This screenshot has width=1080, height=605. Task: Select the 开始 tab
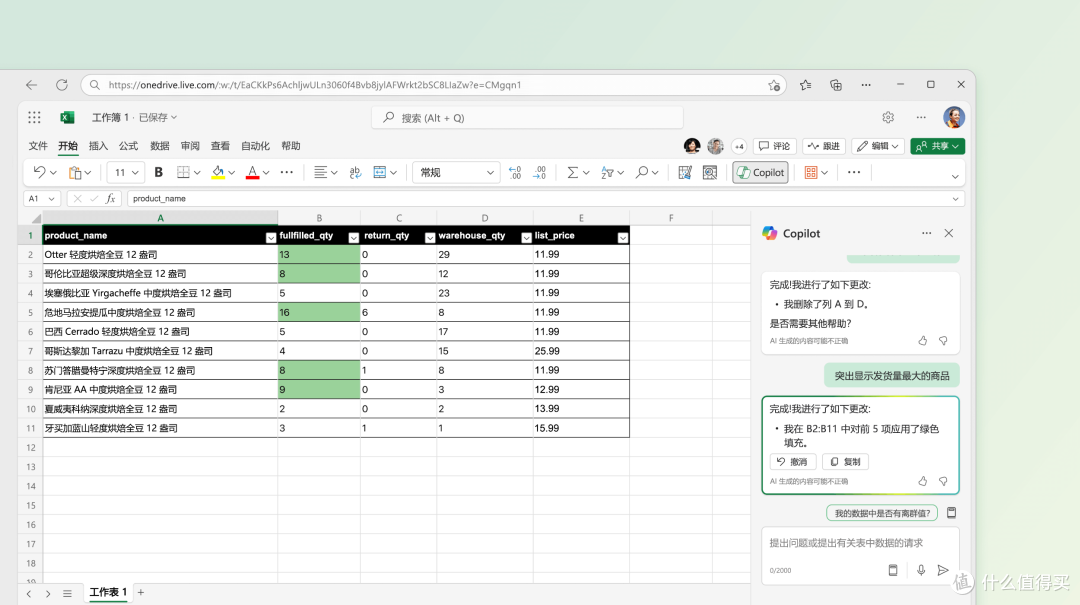(x=68, y=146)
